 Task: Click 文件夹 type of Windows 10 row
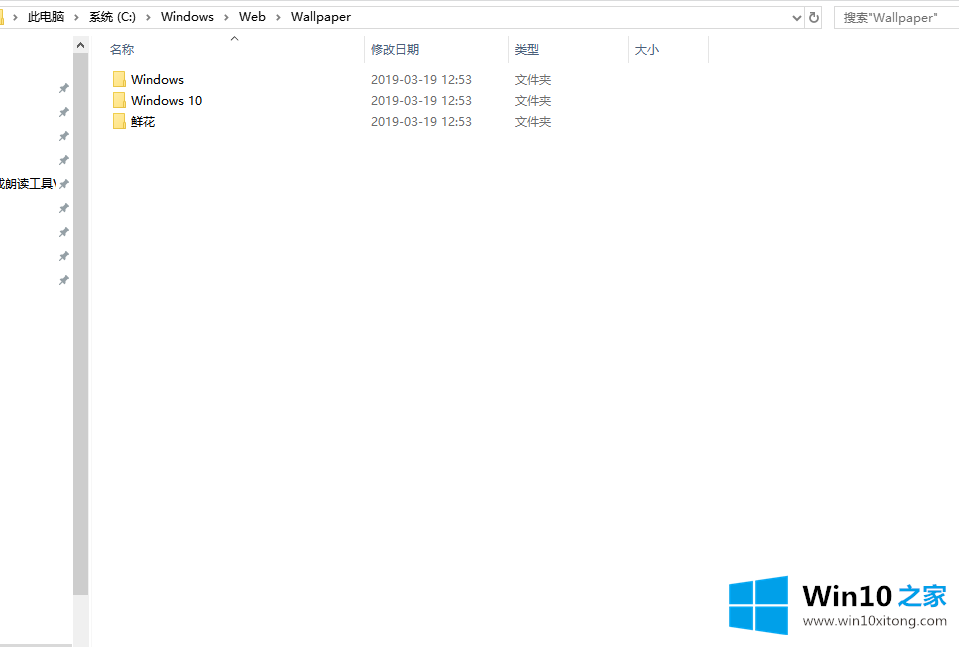point(533,100)
